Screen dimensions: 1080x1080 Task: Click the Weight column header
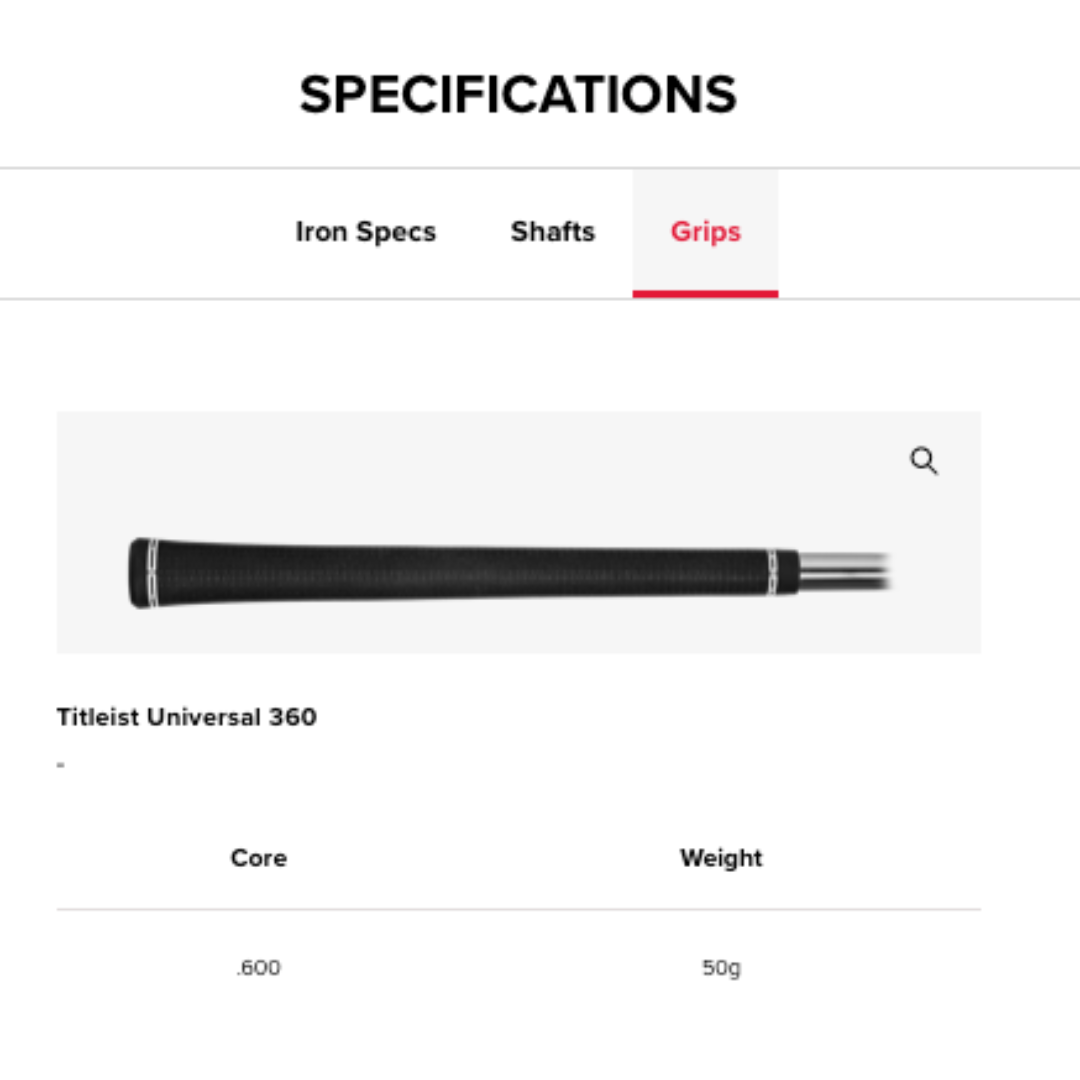[x=721, y=858]
